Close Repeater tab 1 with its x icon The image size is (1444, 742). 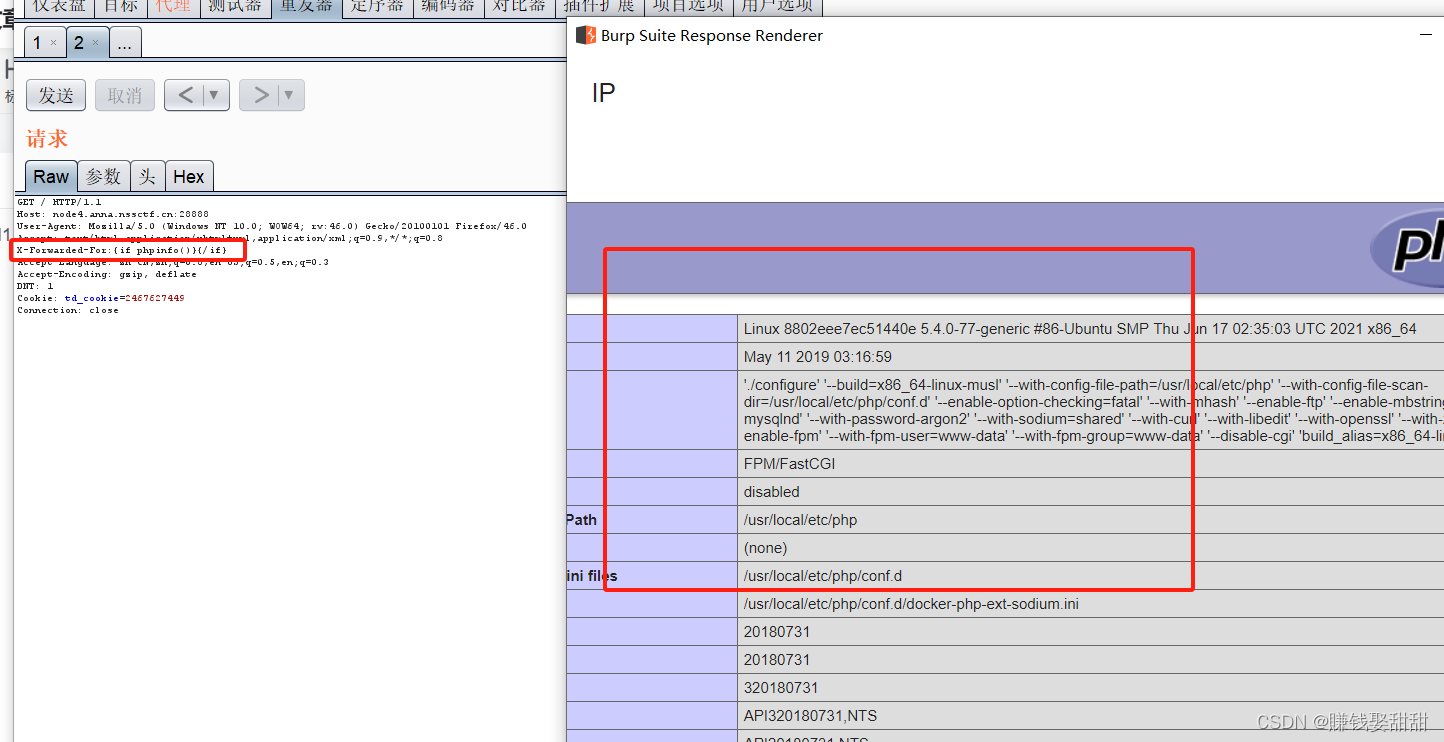(x=55, y=42)
